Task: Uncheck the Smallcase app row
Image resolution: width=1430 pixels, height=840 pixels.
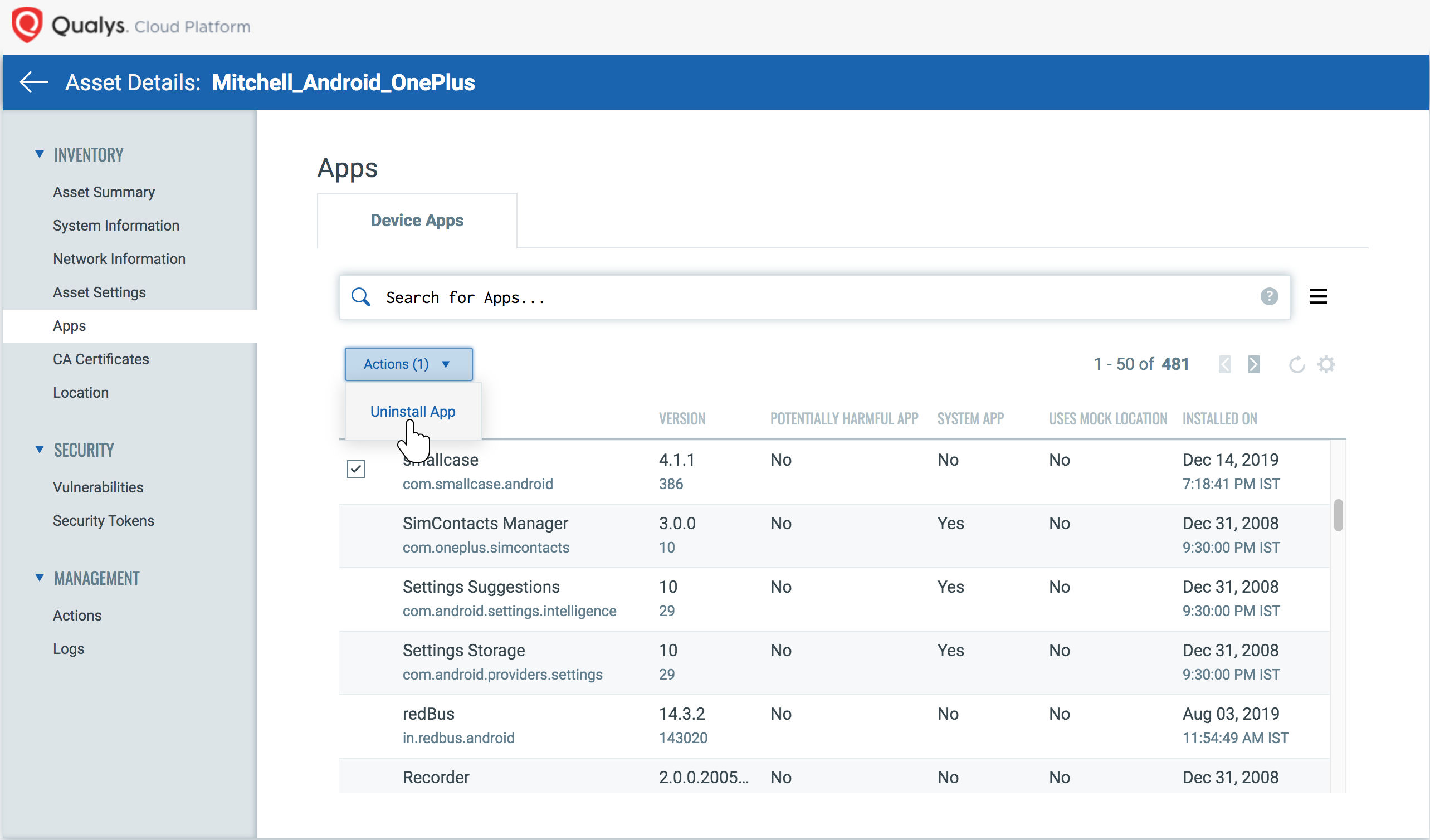Action: [356, 469]
